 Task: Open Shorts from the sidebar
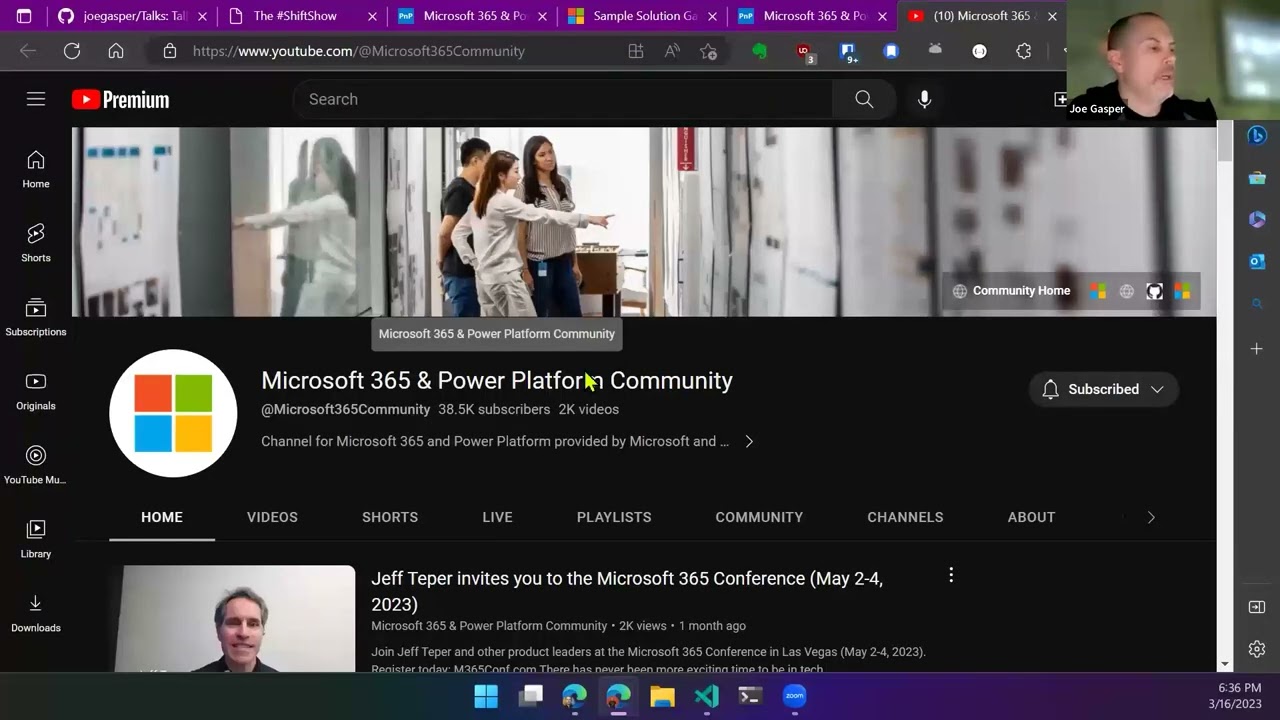click(x=36, y=243)
